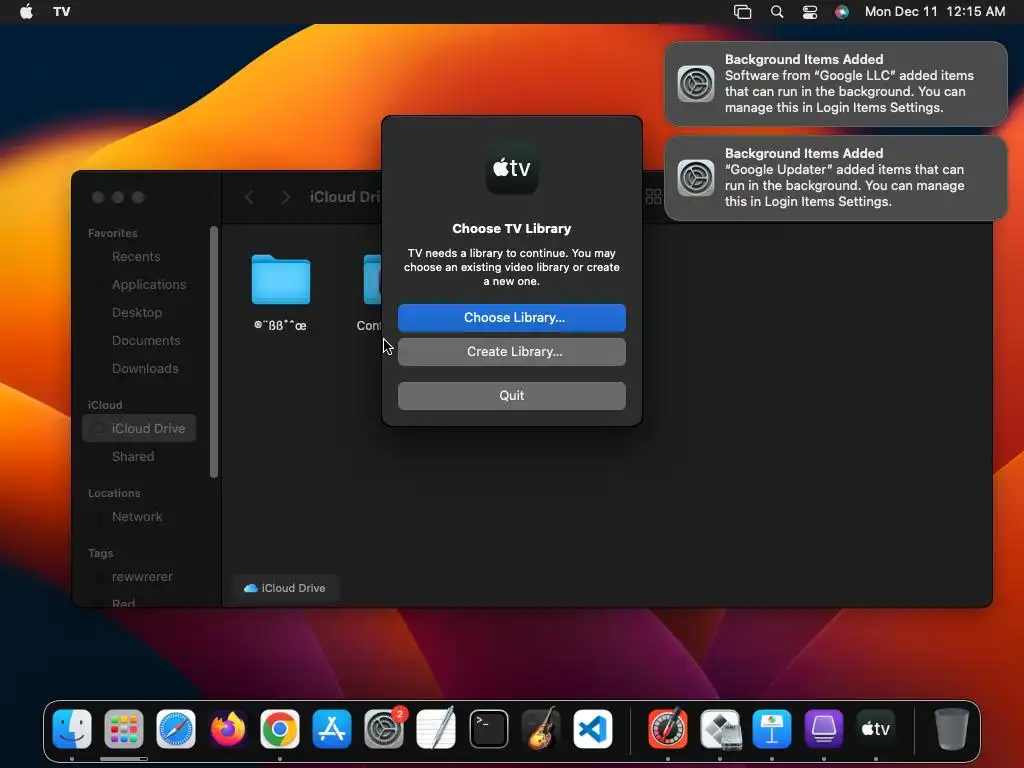Screen dimensions: 1024x768
Task: Launch Visual Studio Code from the Dock
Action: [592, 729]
